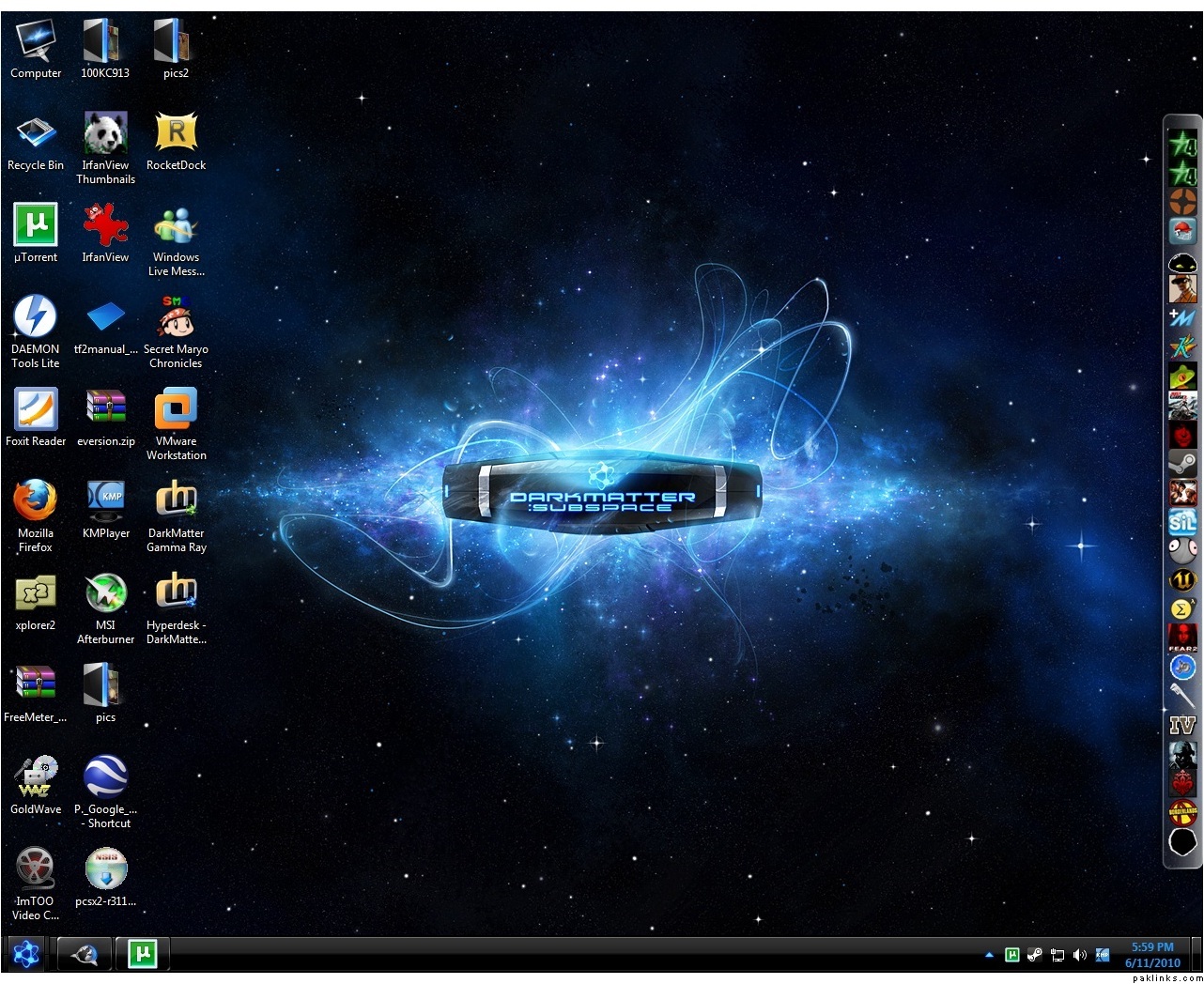Launch Steam from the side dock

click(1182, 463)
